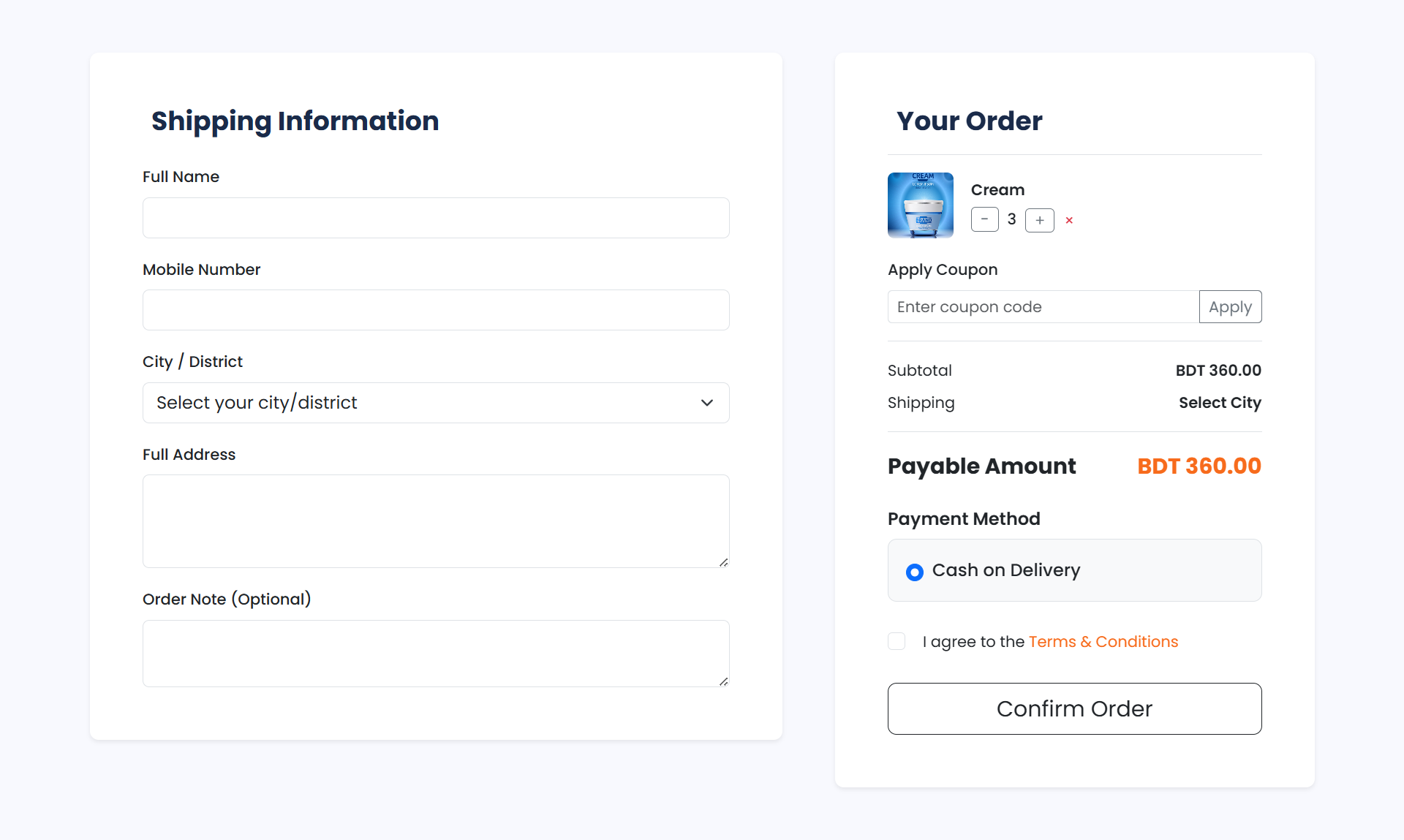
Task: Select the payable amount BDT 360.00 text
Action: pyautogui.click(x=1199, y=466)
